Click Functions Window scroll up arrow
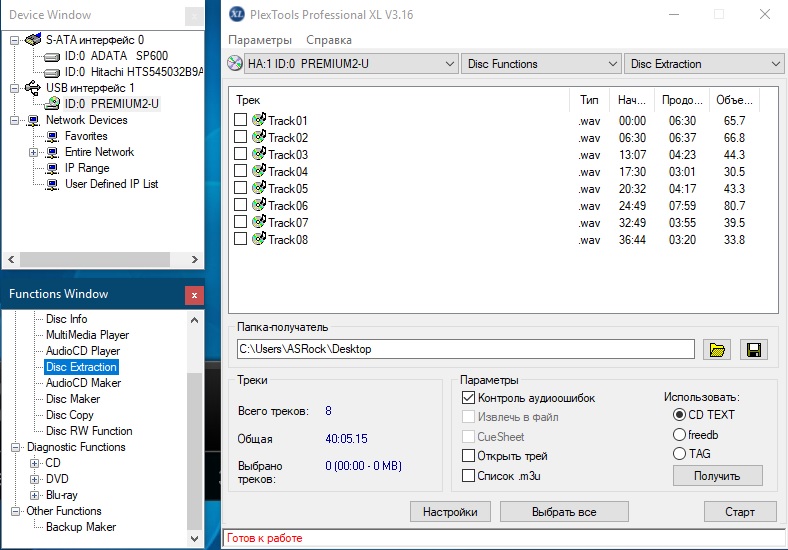Screen dimensions: 788x550 [194, 320]
